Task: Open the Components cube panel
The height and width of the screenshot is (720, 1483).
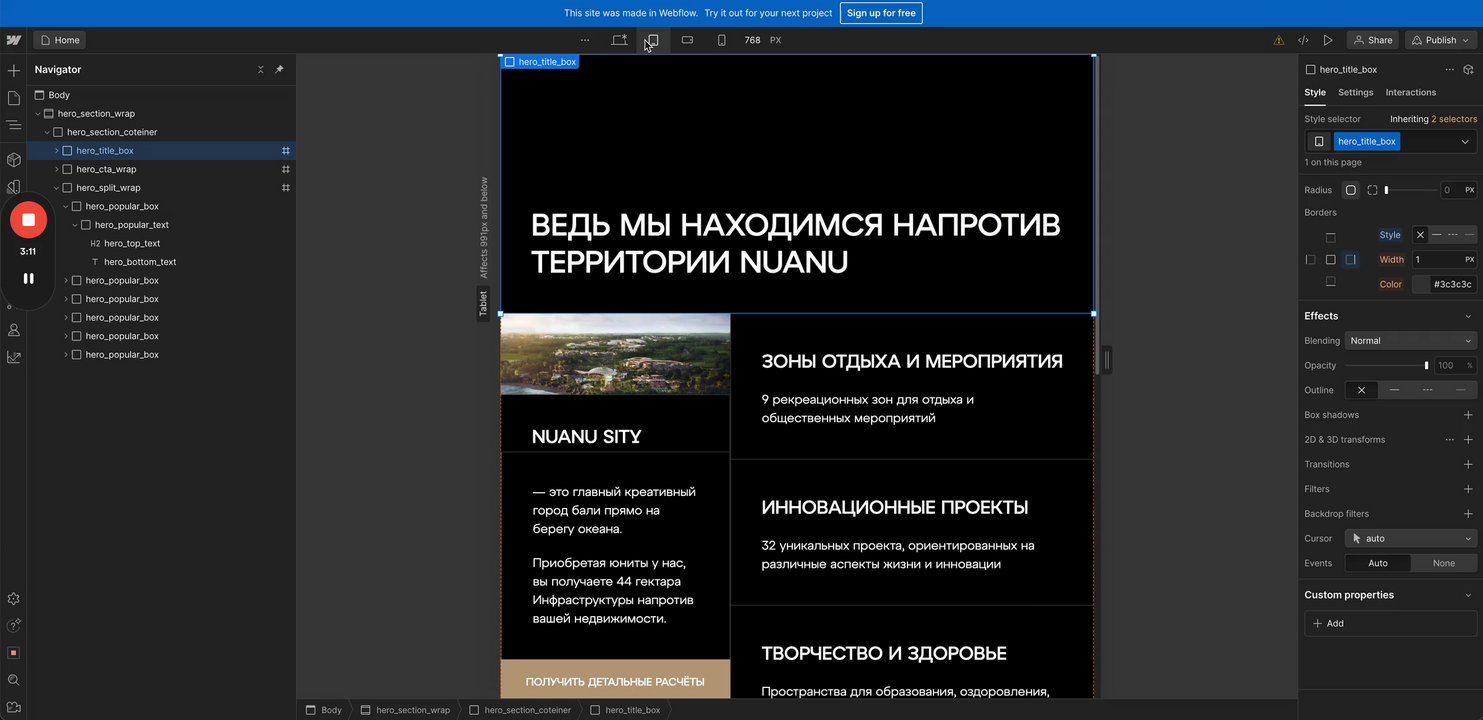Action: pyautogui.click(x=14, y=160)
